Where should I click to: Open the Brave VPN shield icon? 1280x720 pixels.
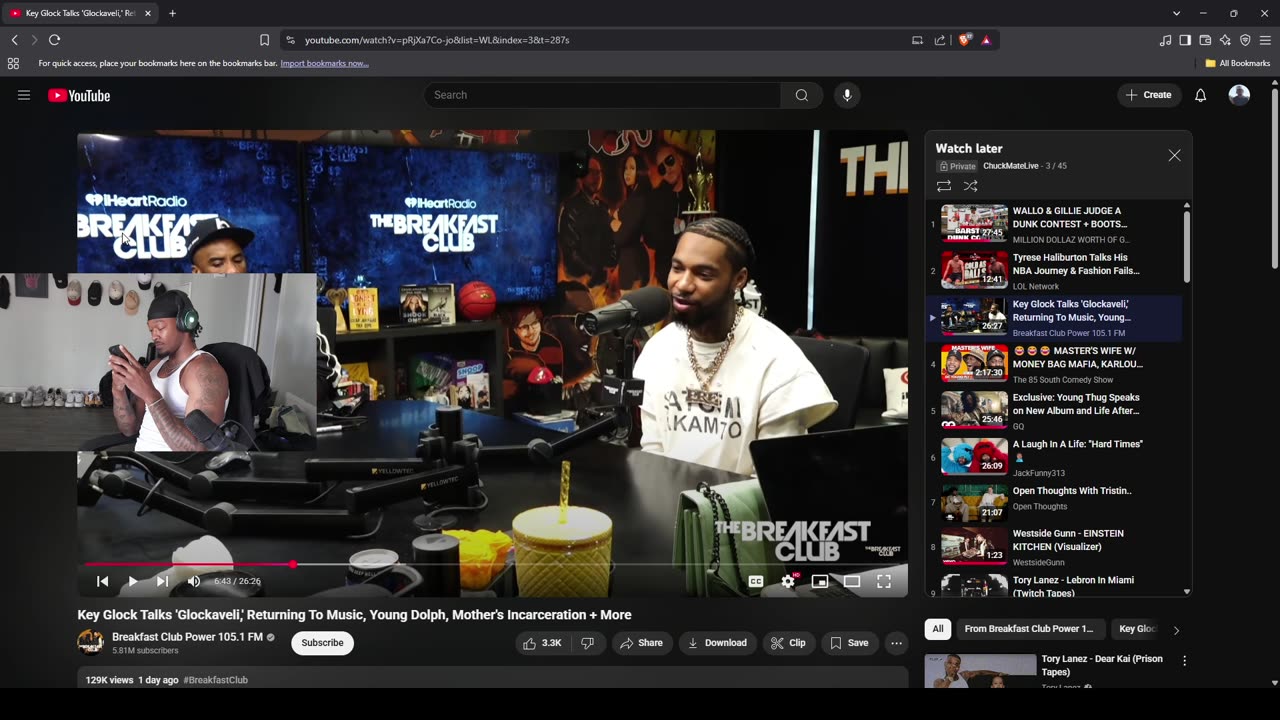(1245, 40)
